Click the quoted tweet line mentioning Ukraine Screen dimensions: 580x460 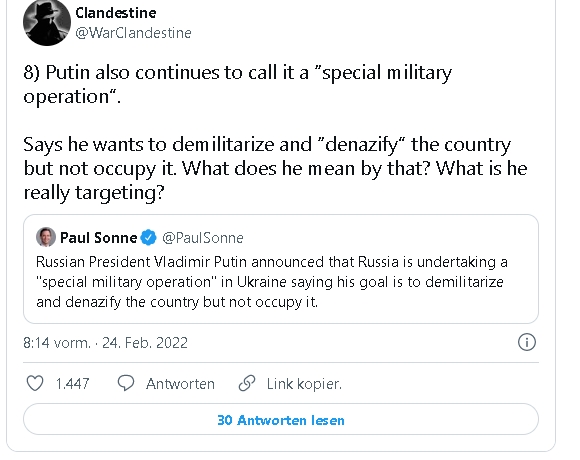(x=270, y=282)
